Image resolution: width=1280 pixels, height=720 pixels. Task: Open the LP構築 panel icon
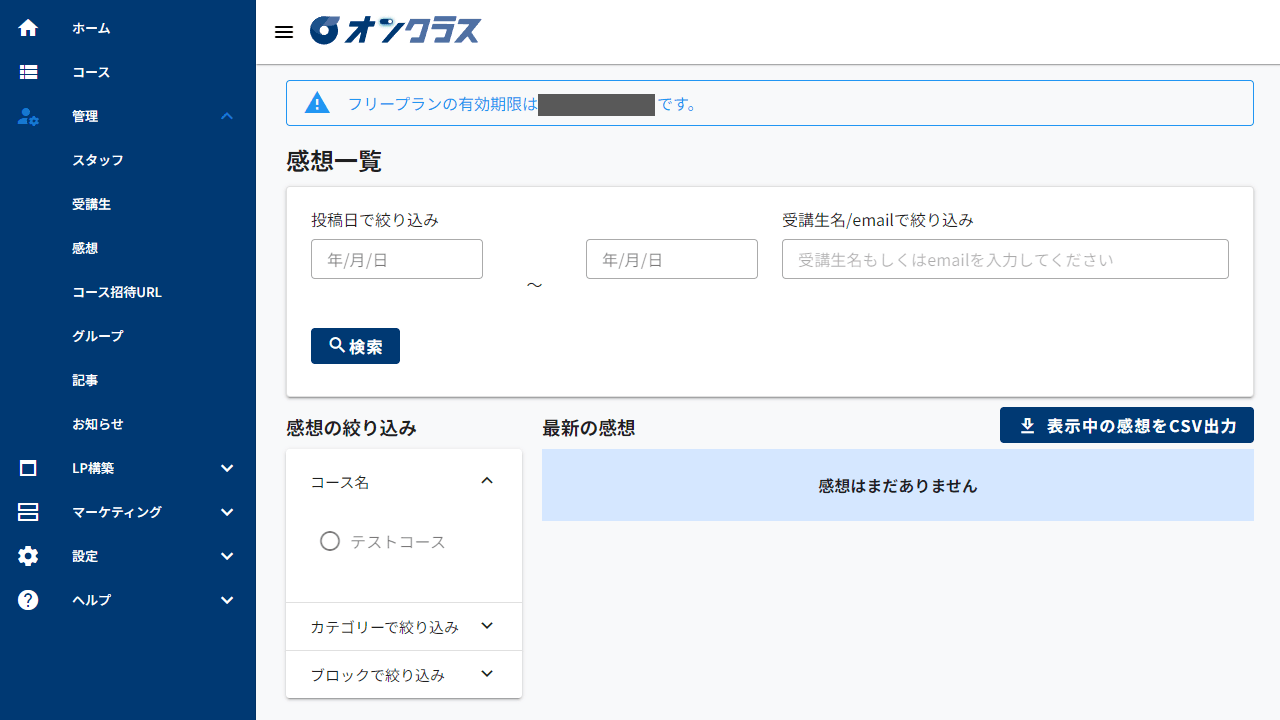point(27,468)
